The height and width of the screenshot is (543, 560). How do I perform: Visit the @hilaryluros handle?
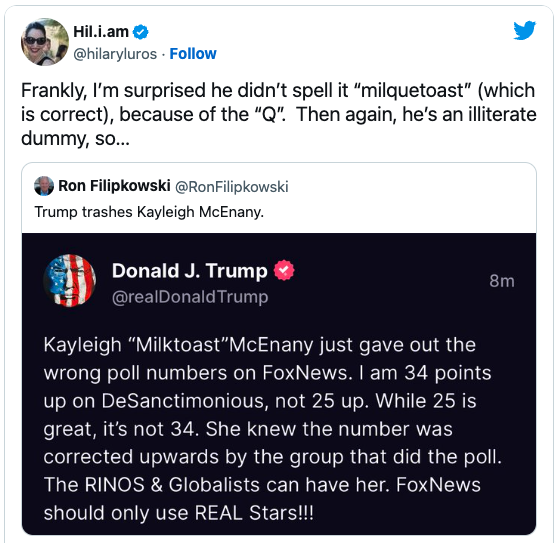coord(115,54)
